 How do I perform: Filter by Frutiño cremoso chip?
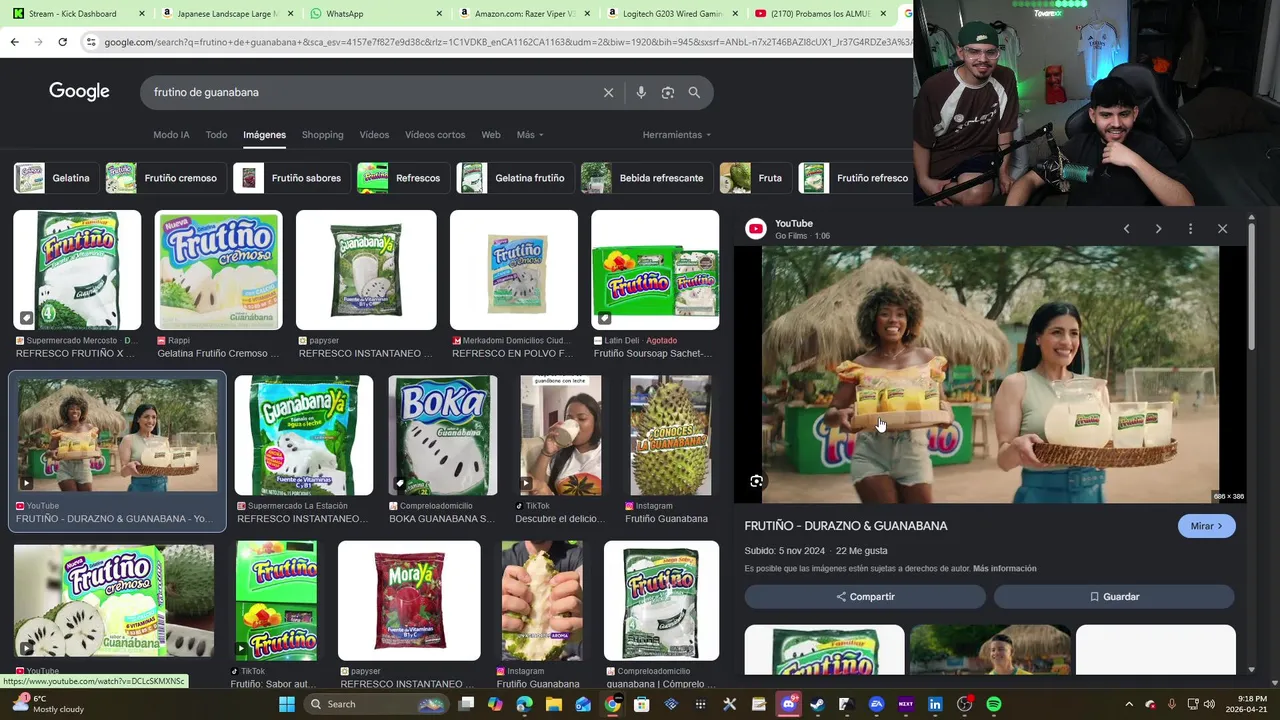(165, 178)
